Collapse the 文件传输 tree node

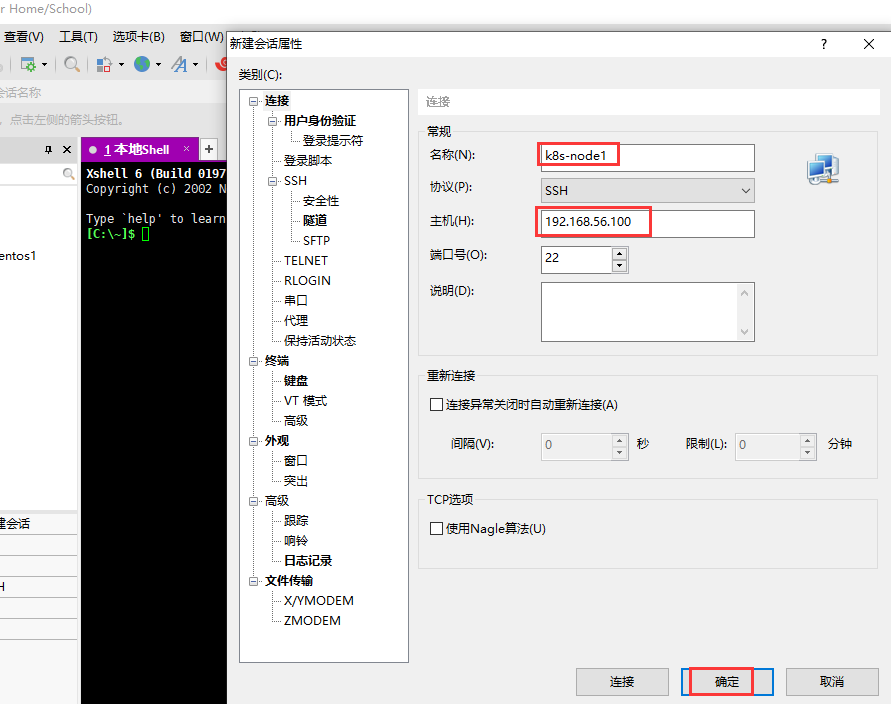(253, 582)
